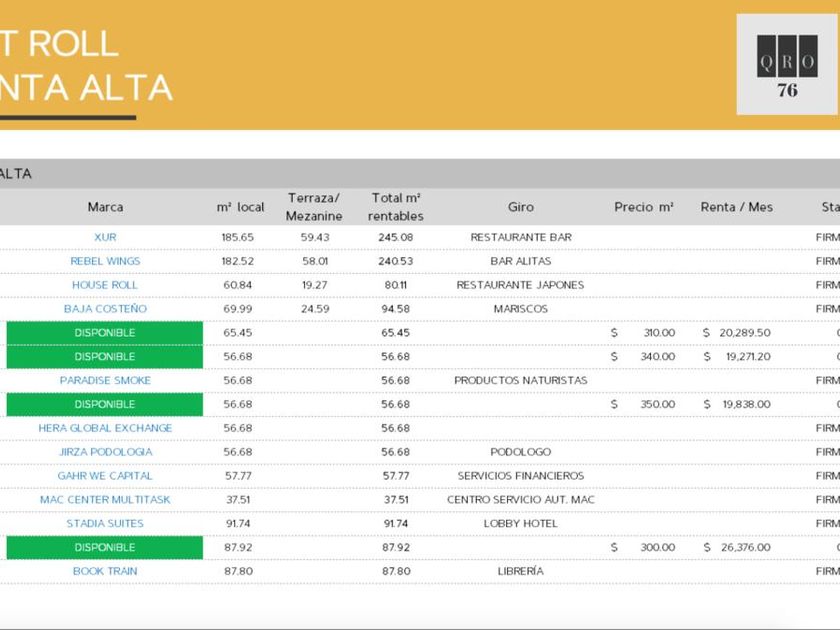Click the STADIA SUITES brand link
This screenshot has height=630, width=840.
pos(105,524)
